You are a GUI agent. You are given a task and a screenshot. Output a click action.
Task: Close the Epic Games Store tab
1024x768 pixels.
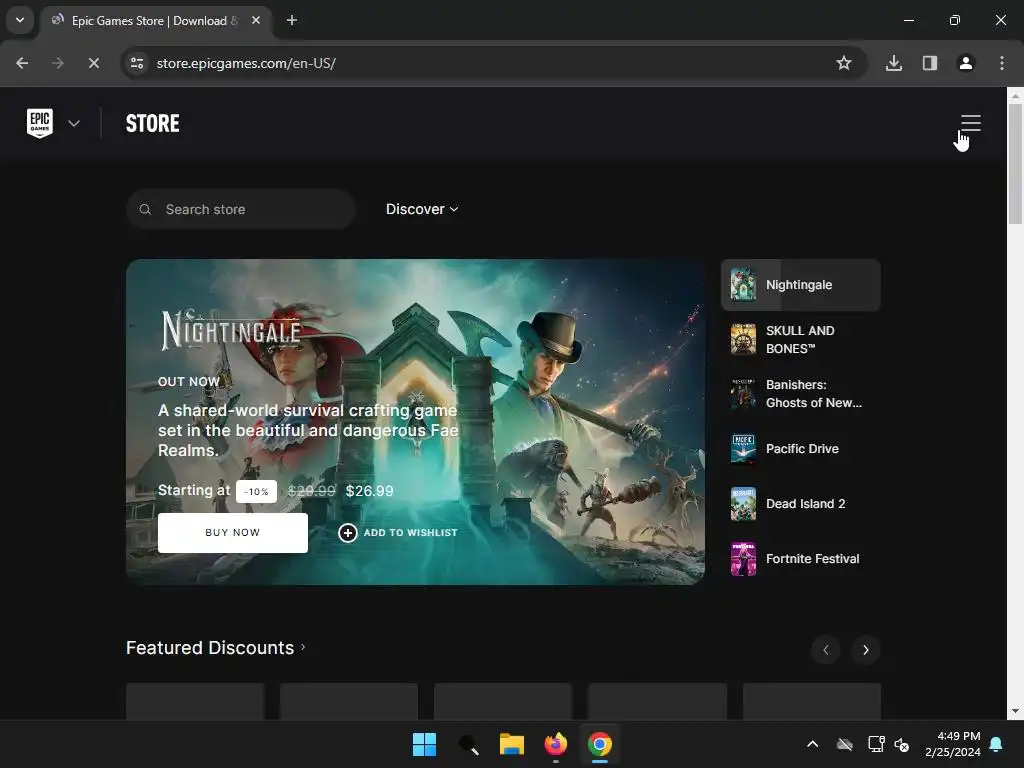(256, 20)
